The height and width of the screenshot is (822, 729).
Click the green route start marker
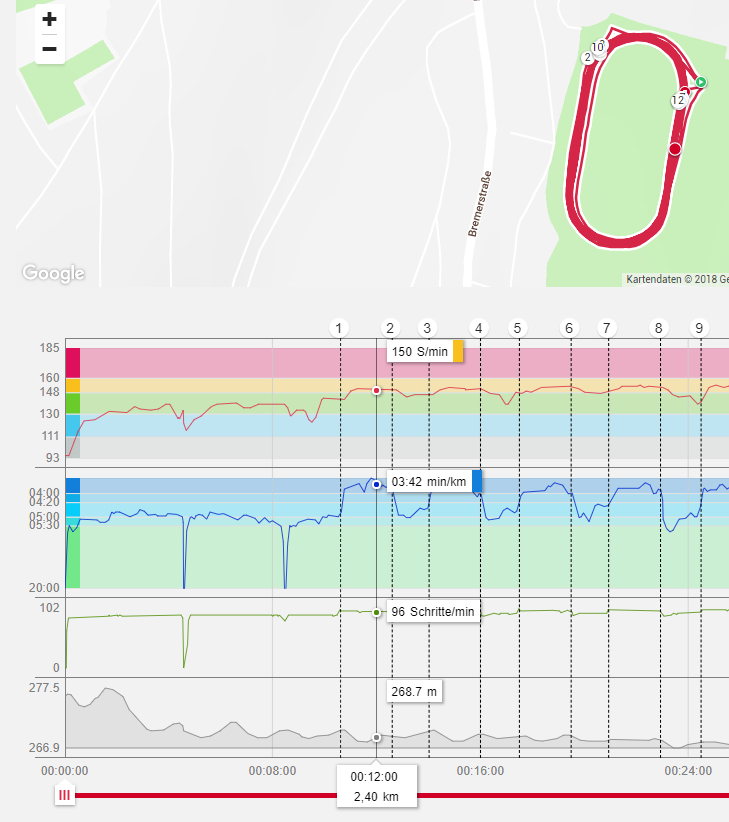coord(701,82)
